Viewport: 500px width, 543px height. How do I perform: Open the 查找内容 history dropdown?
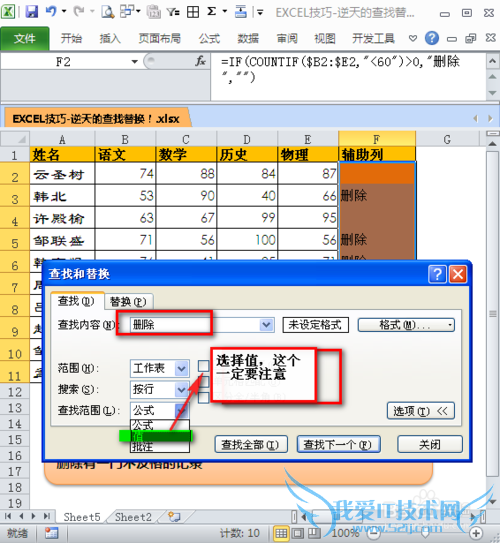coord(266,325)
